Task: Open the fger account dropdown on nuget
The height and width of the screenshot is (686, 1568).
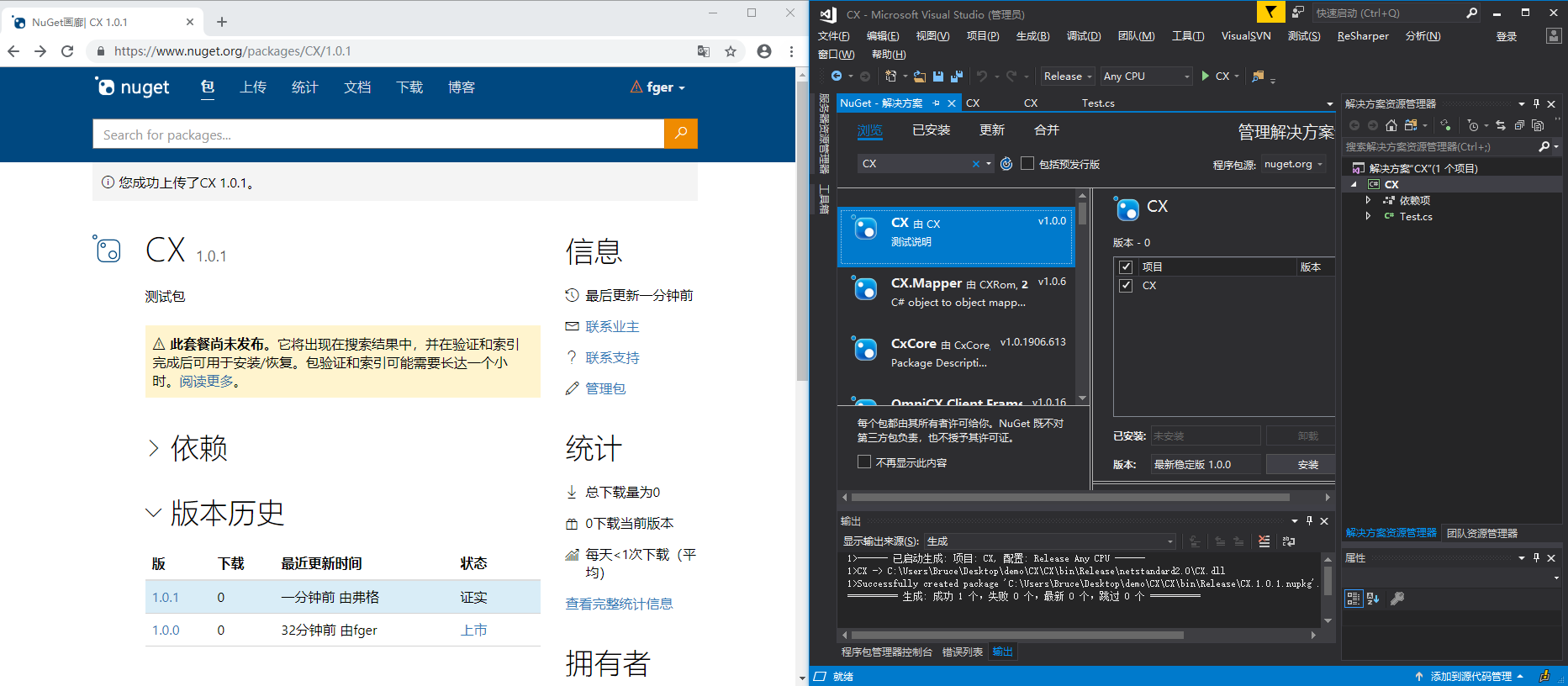Action: pyautogui.click(x=657, y=87)
